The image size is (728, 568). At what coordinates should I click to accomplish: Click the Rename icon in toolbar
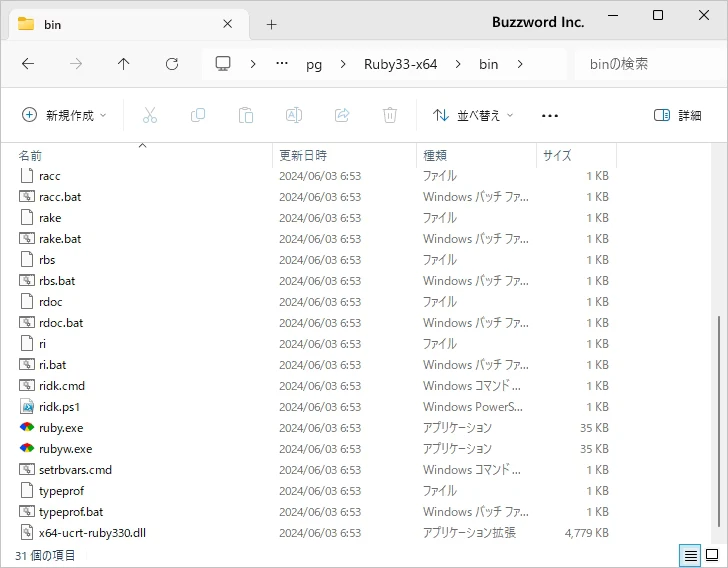[x=294, y=115]
